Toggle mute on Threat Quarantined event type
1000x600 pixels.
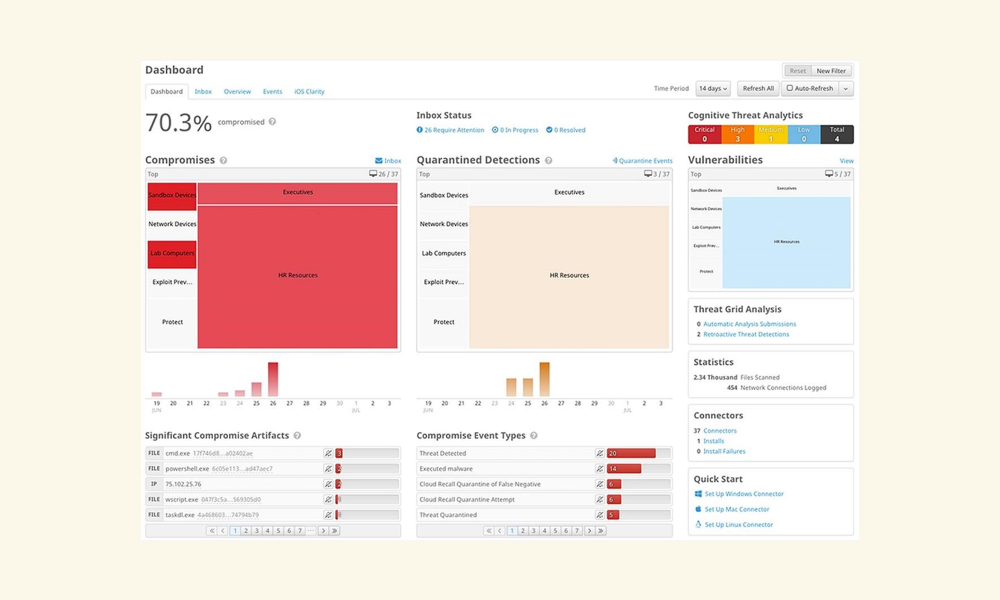[x=599, y=515]
